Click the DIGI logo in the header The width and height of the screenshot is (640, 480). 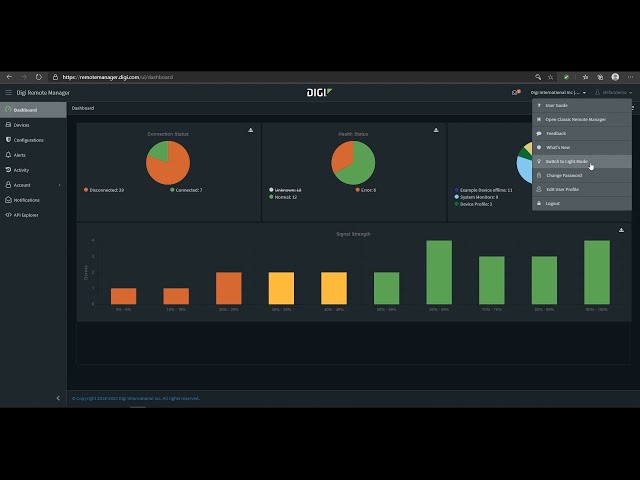tap(319, 93)
